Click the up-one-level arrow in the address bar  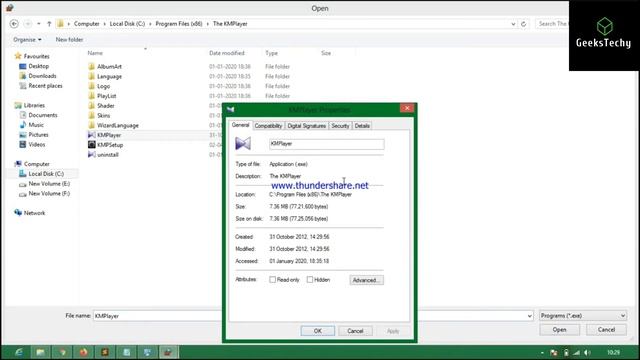tap(49, 24)
